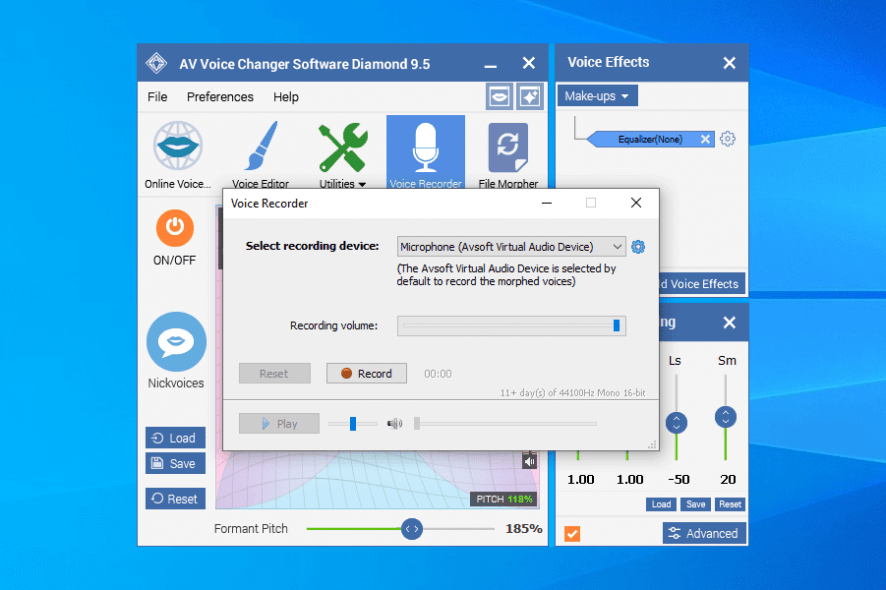This screenshot has width=886, height=590.
Task: Open File menu
Action: tap(157, 97)
